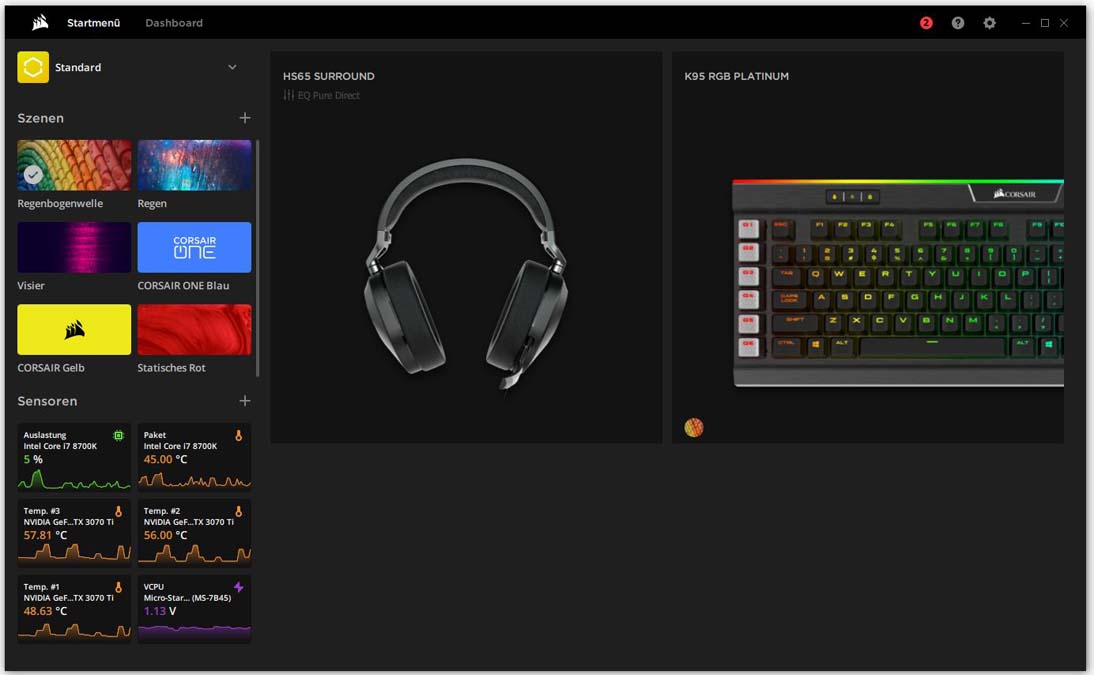
Task: Click the rainbow lighting swatch on K95 card
Action: tap(694, 427)
